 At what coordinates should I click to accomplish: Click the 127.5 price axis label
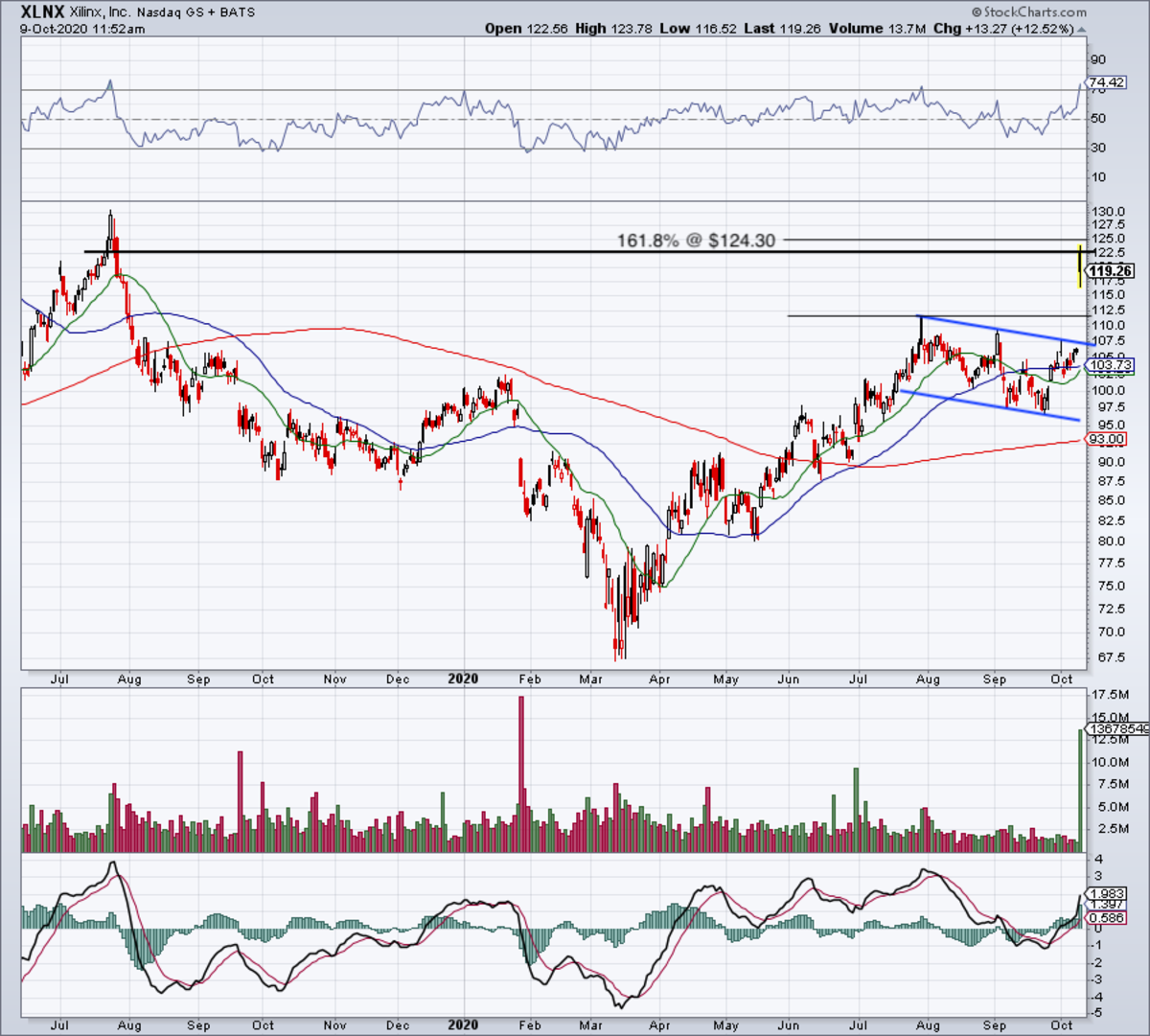(1108, 224)
